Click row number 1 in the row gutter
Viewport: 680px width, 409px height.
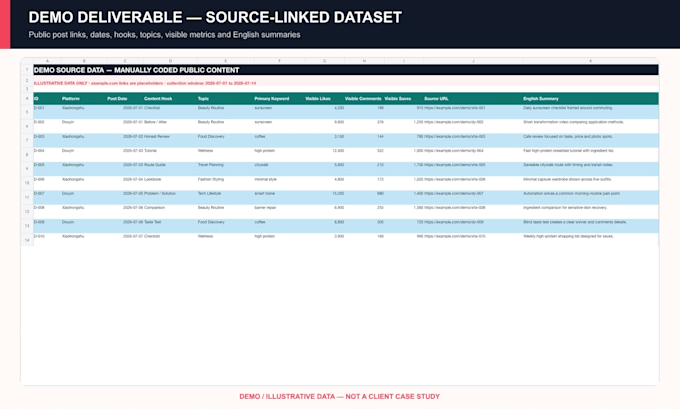[27, 69]
